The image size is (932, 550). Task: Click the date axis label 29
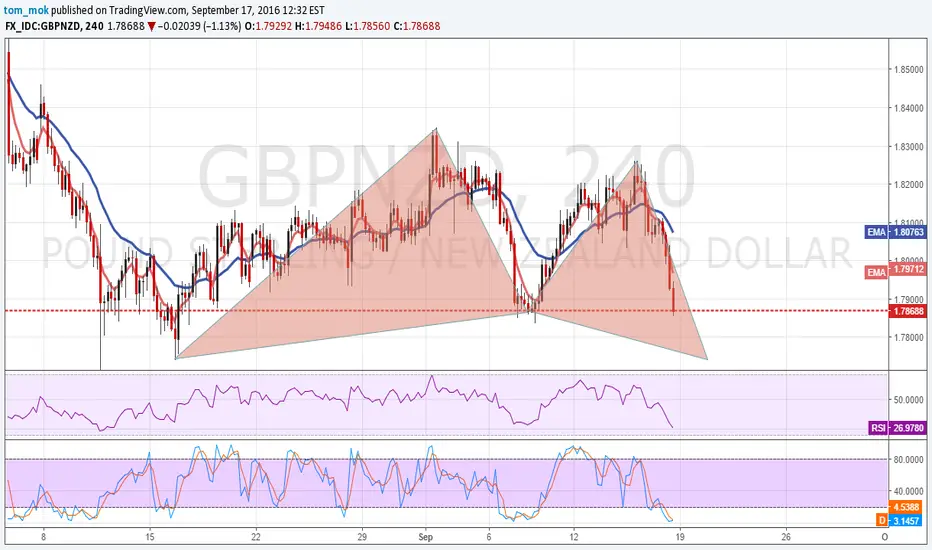(363, 537)
